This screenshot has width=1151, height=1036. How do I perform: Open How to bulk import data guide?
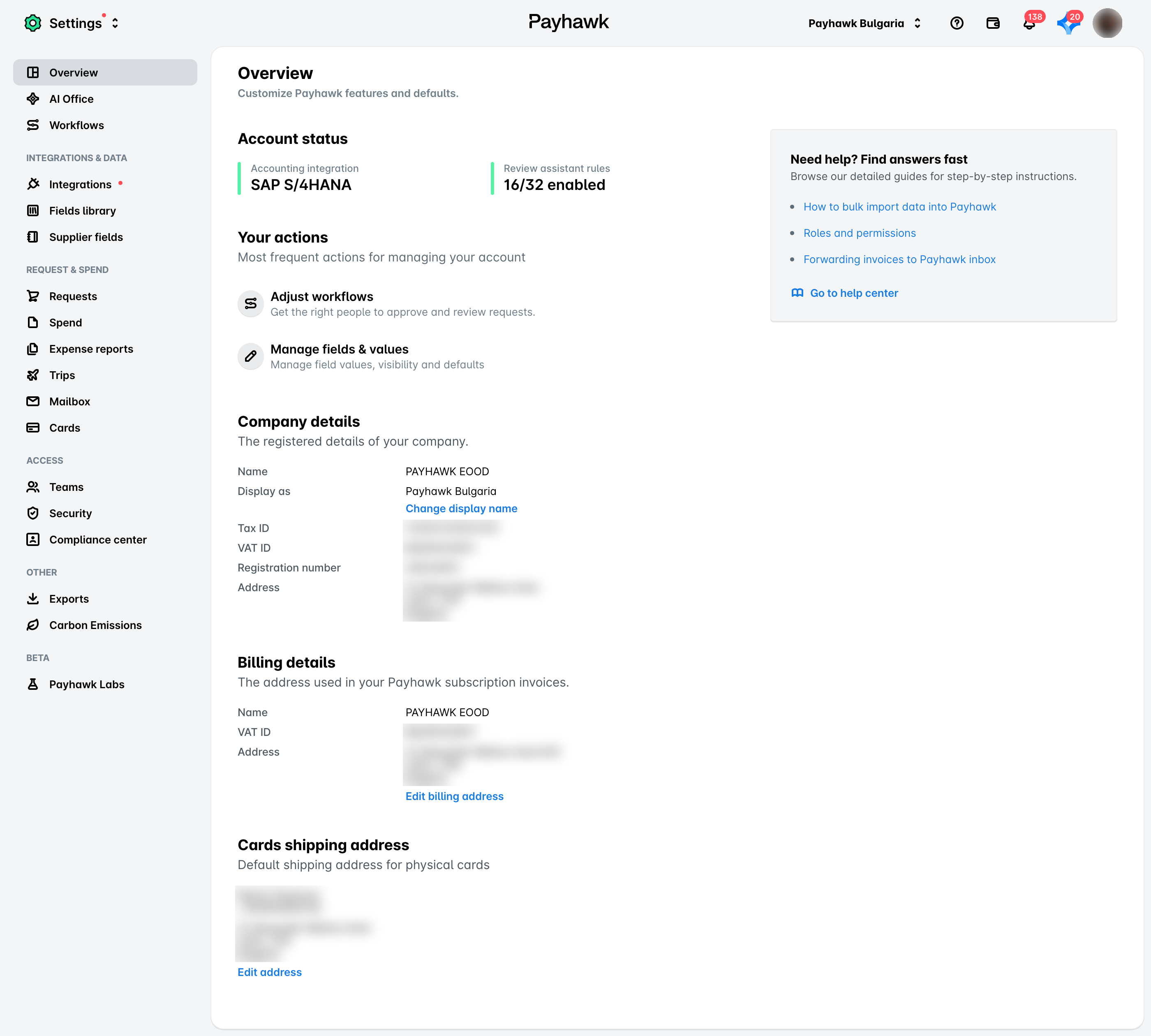point(899,207)
